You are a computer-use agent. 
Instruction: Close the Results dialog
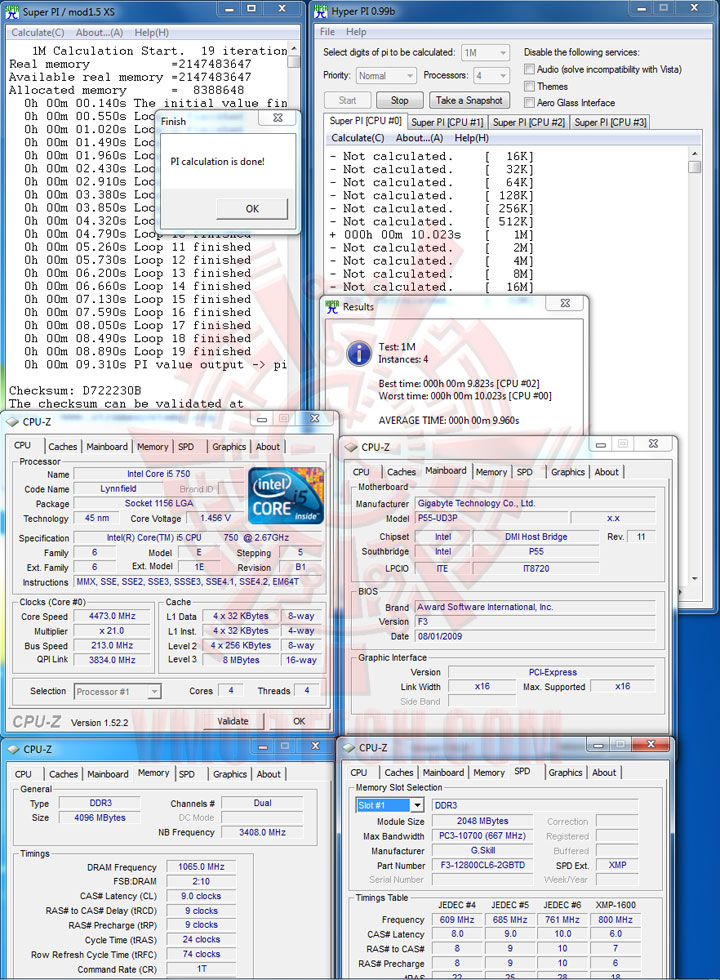(565, 303)
